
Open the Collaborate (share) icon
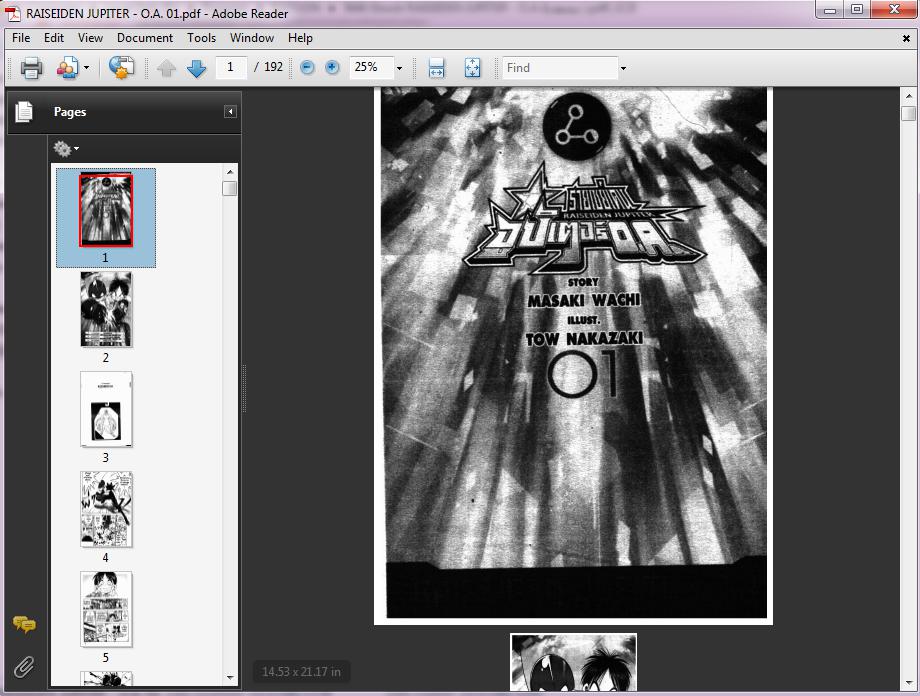(67, 68)
